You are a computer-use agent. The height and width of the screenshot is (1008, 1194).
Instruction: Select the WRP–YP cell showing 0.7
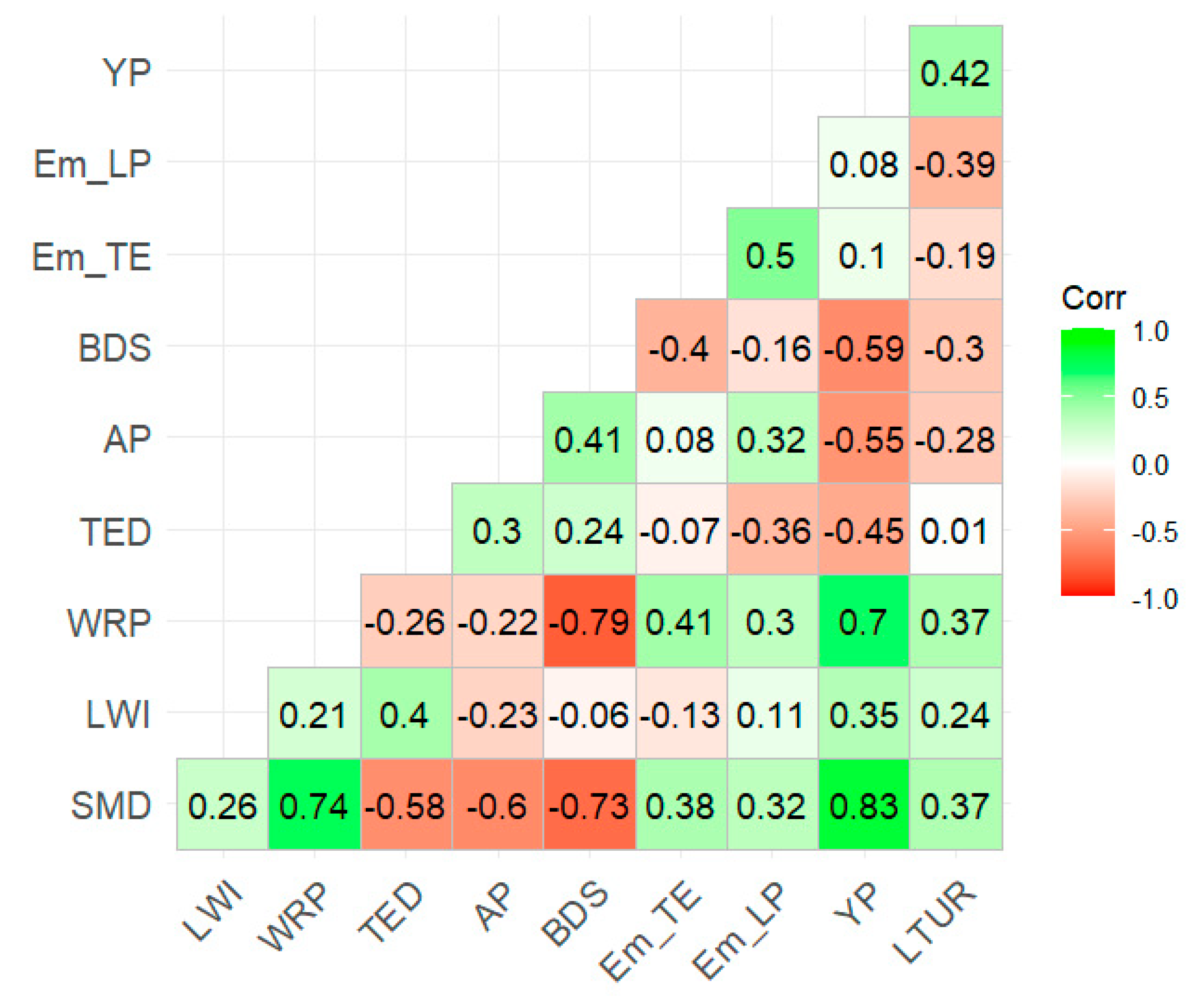click(x=863, y=621)
